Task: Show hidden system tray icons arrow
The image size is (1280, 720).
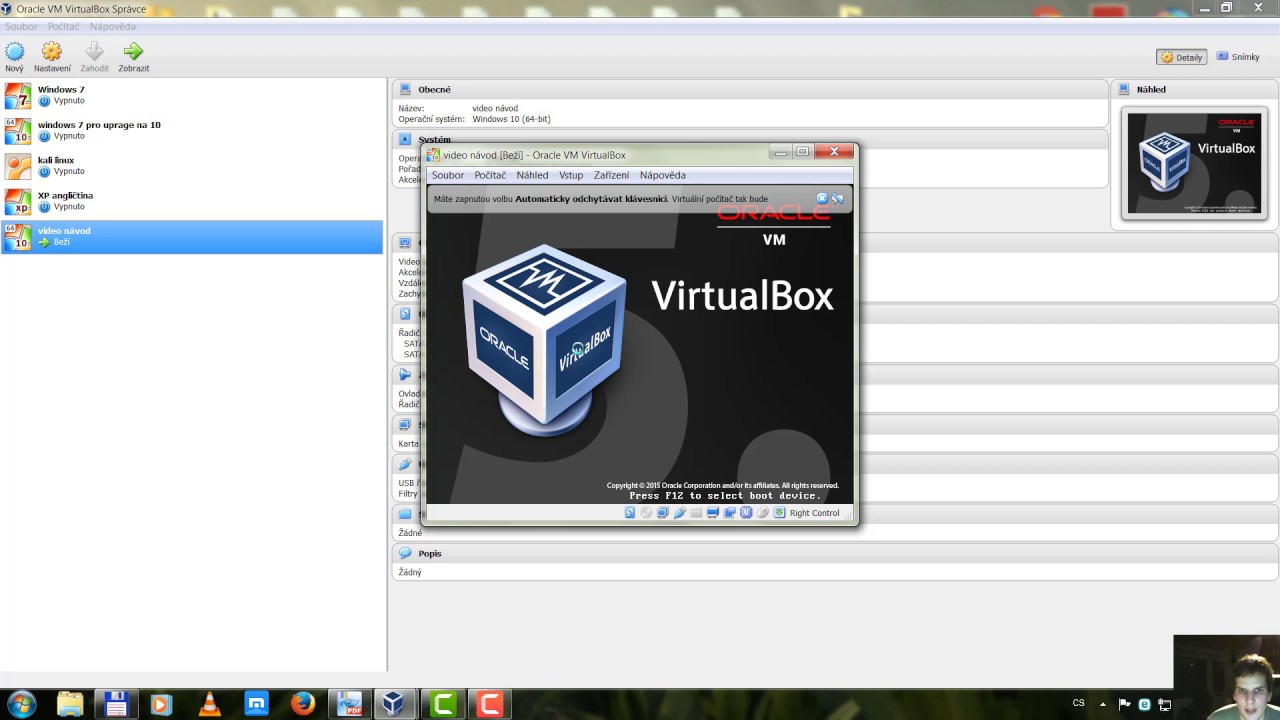Action: pyautogui.click(x=1103, y=704)
